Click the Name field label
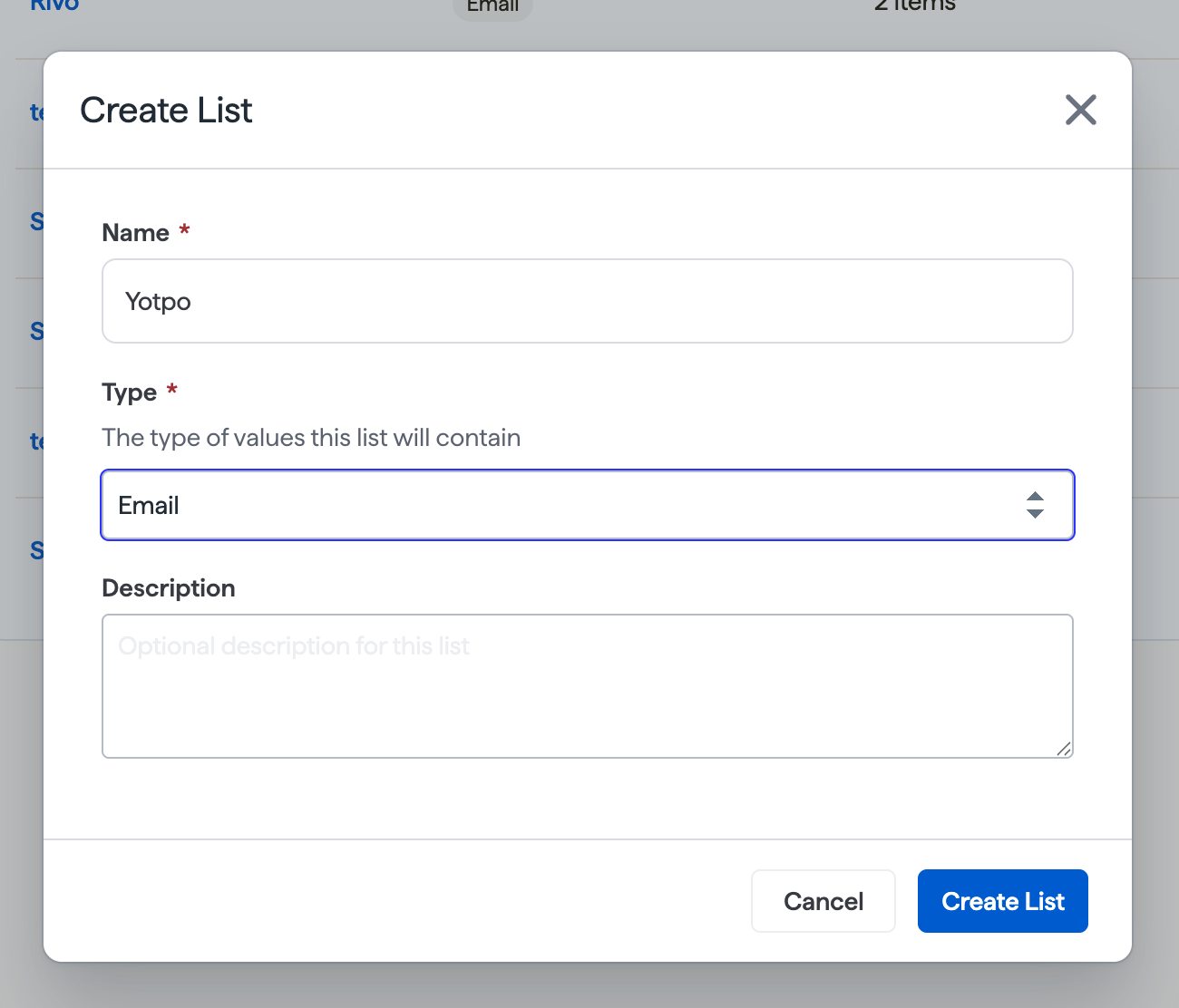 click(136, 233)
